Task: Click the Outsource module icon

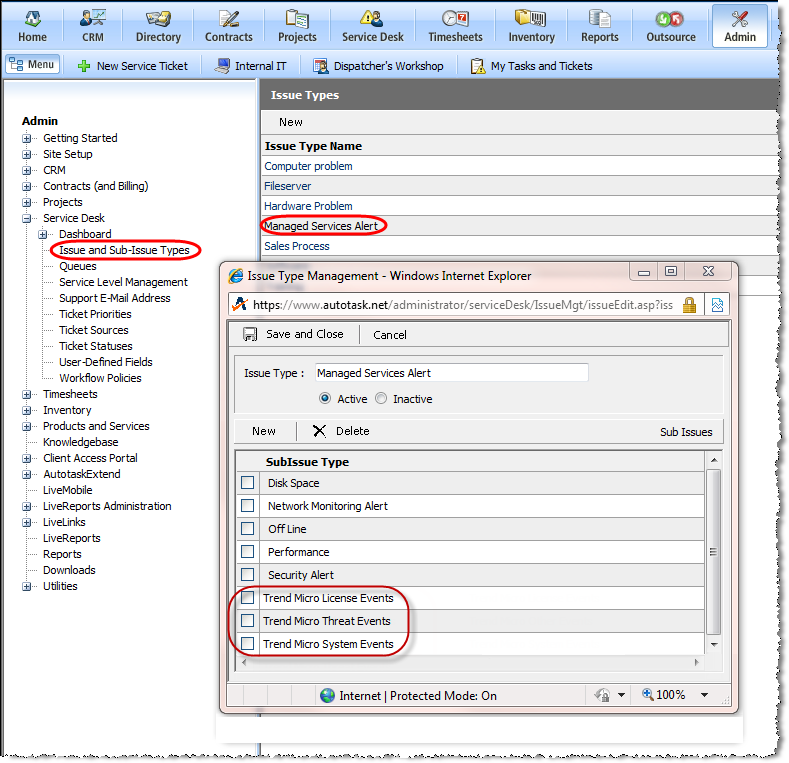Action: click(670, 19)
